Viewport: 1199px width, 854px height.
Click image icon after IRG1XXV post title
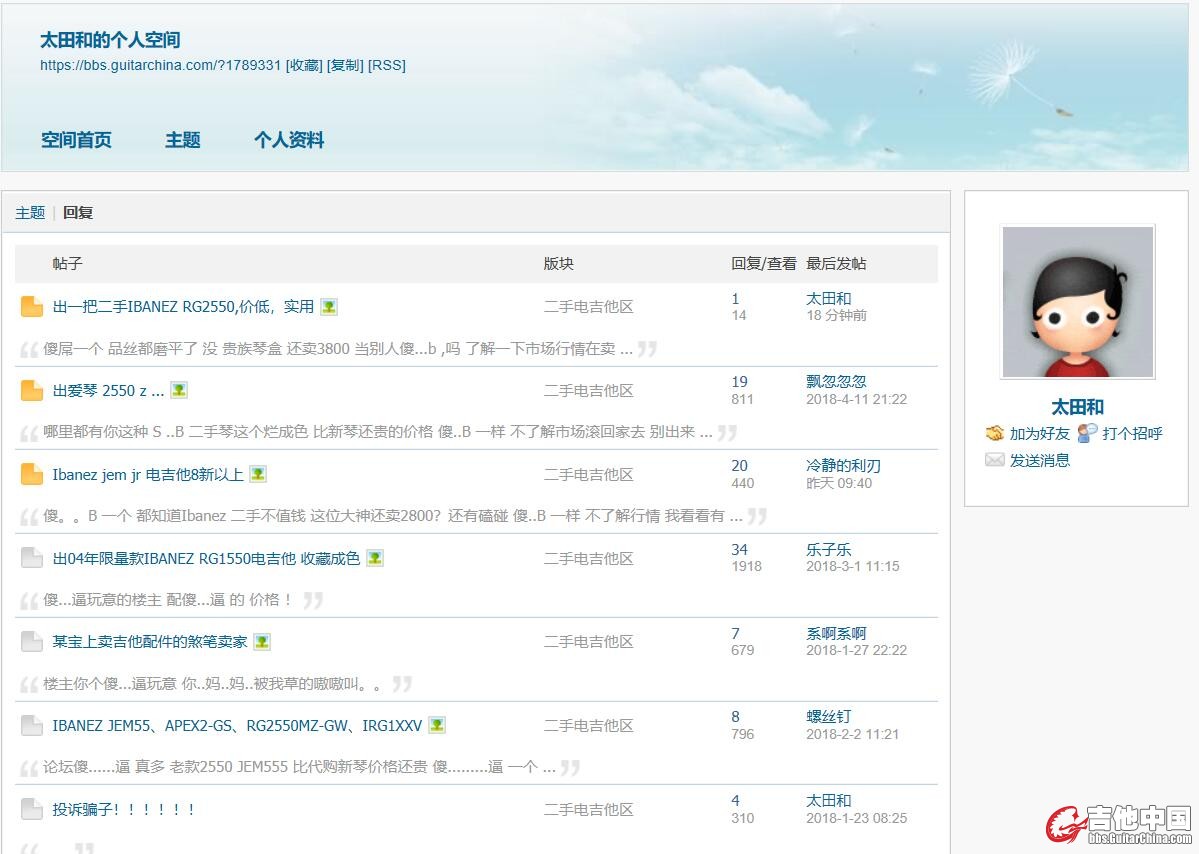click(437, 725)
